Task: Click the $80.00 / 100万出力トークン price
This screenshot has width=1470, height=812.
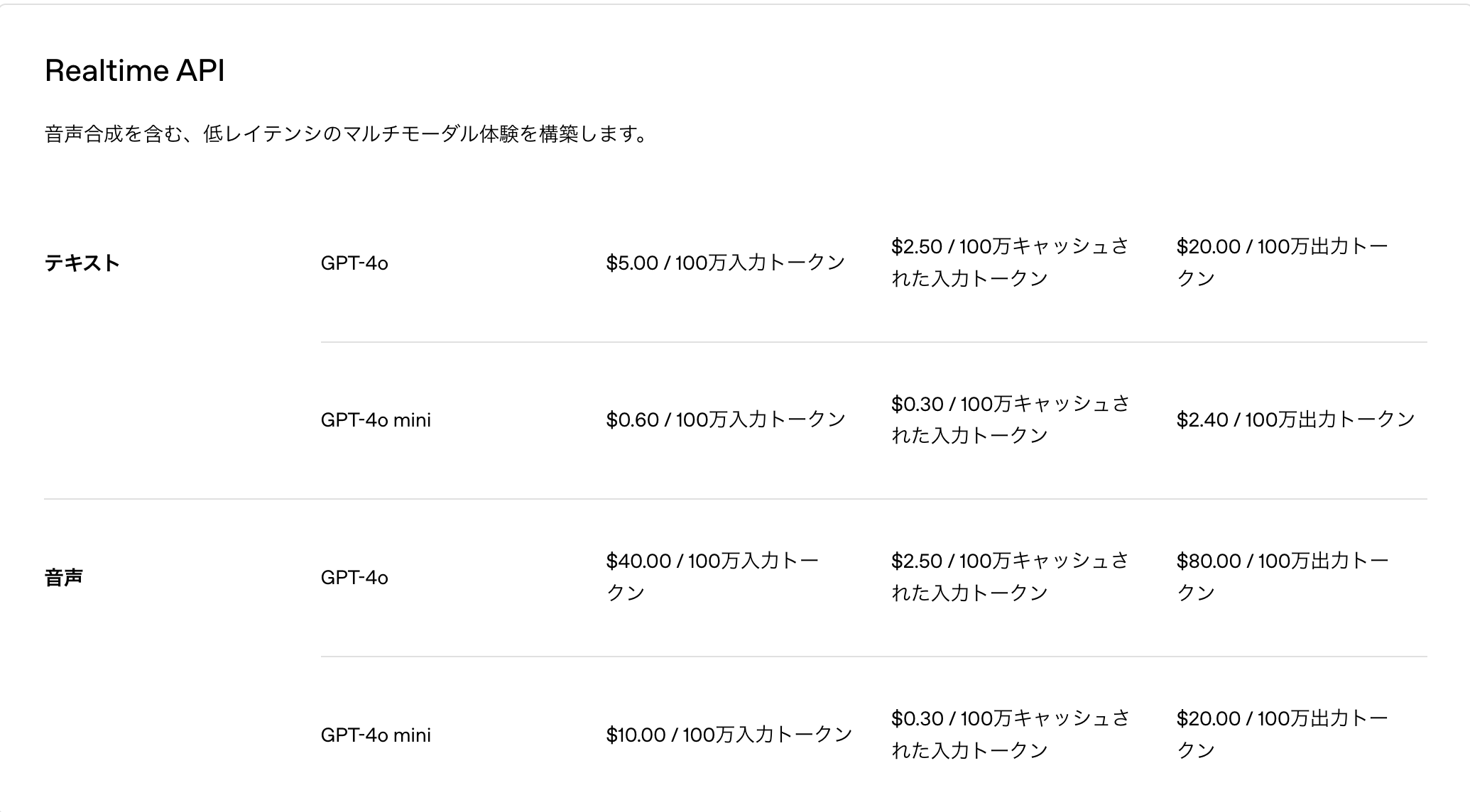Action: tap(1283, 576)
